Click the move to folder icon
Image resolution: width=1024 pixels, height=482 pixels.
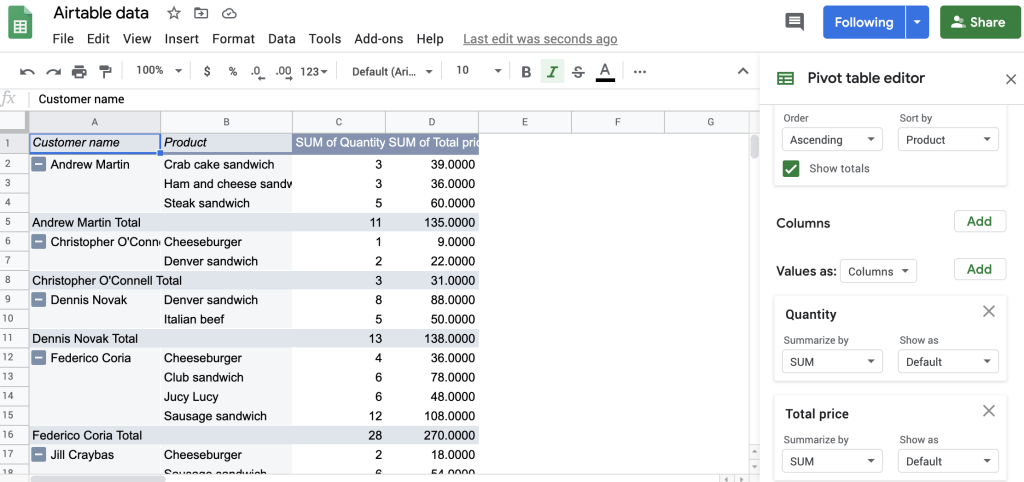[201, 13]
